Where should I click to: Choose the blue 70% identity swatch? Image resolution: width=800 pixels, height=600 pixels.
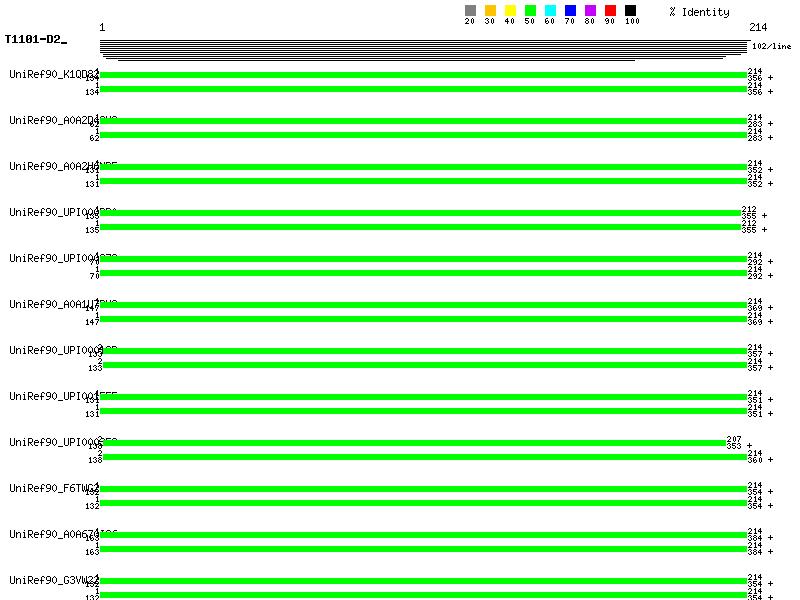coord(570,11)
